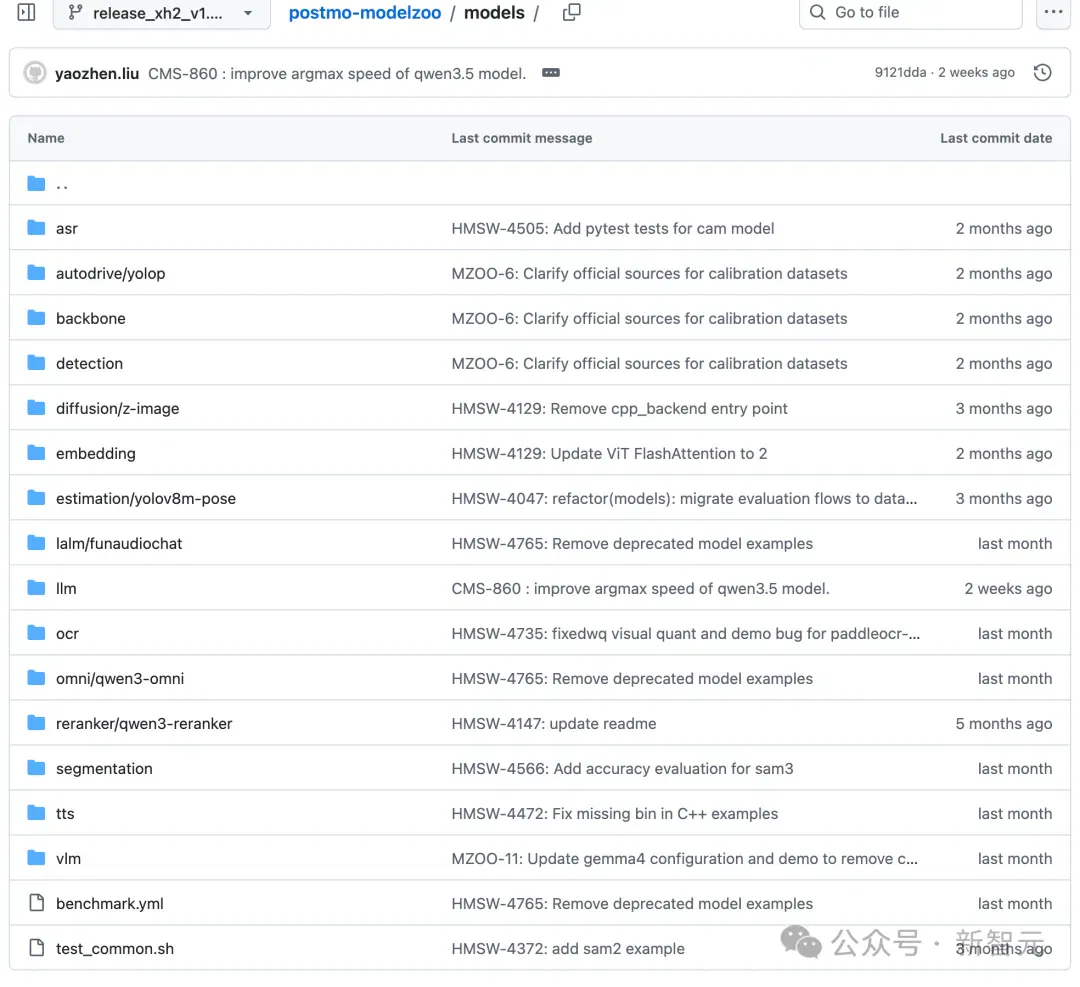Open the header commit message 'CMS-860 : improve argmax speed'
The height and width of the screenshot is (987, 1080).
[x=337, y=74]
